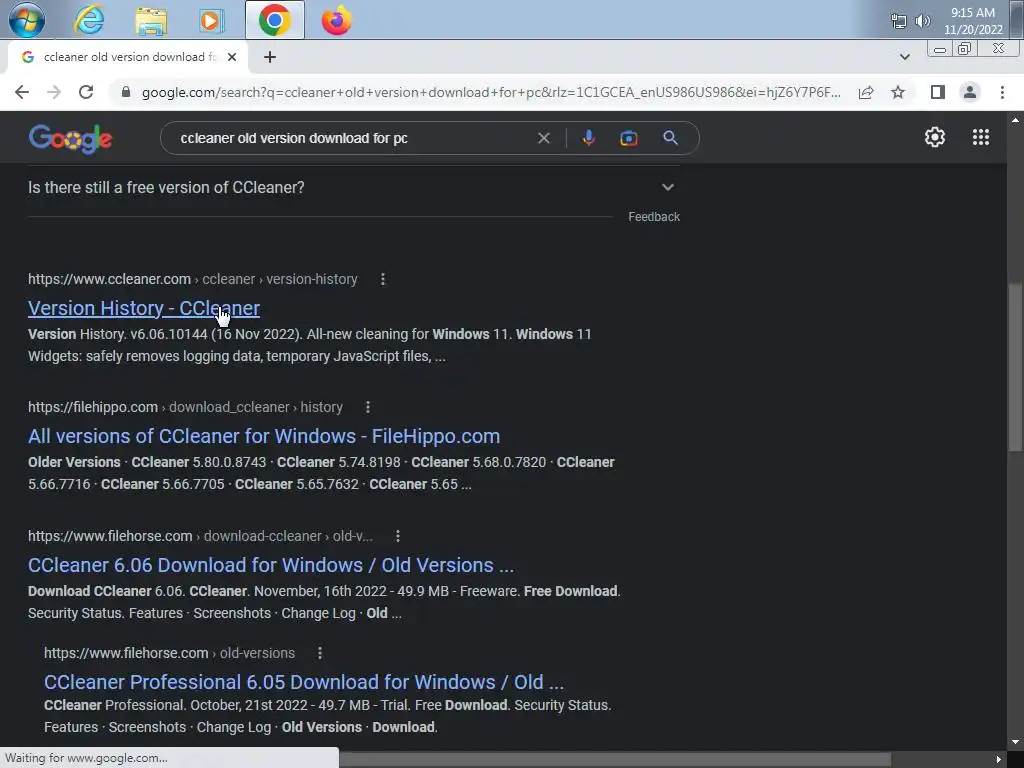Switch to the Chrome taskbar icon
This screenshot has height=768, width=1024.
click(274, 20)
